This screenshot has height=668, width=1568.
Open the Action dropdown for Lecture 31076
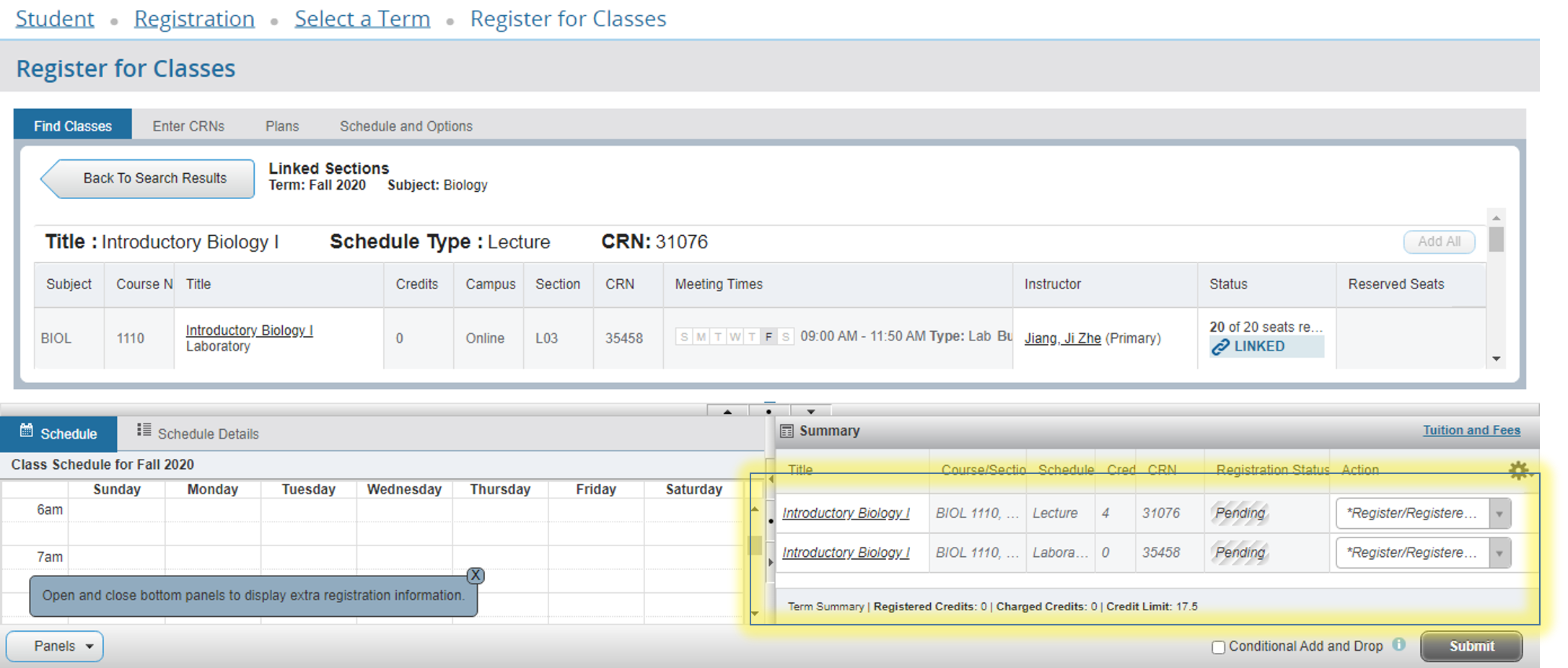point(1499,514)
